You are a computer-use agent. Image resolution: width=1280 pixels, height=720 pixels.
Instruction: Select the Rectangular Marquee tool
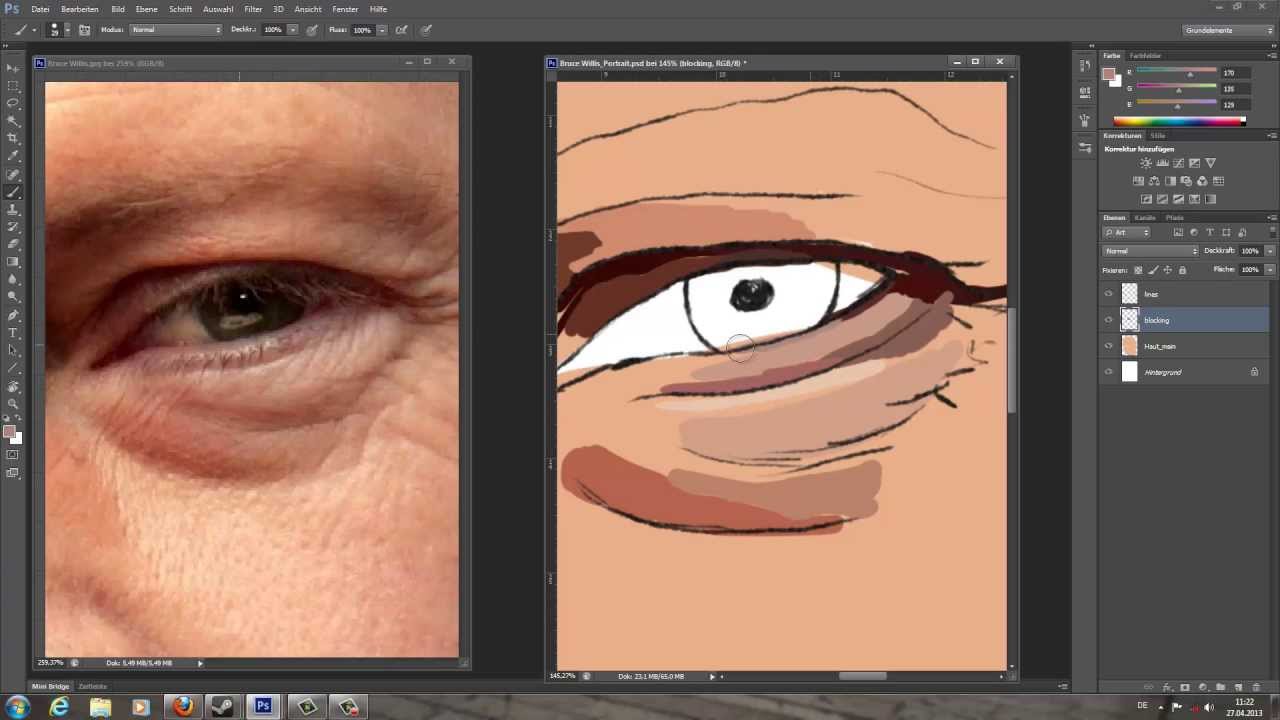tap(13, 86)
